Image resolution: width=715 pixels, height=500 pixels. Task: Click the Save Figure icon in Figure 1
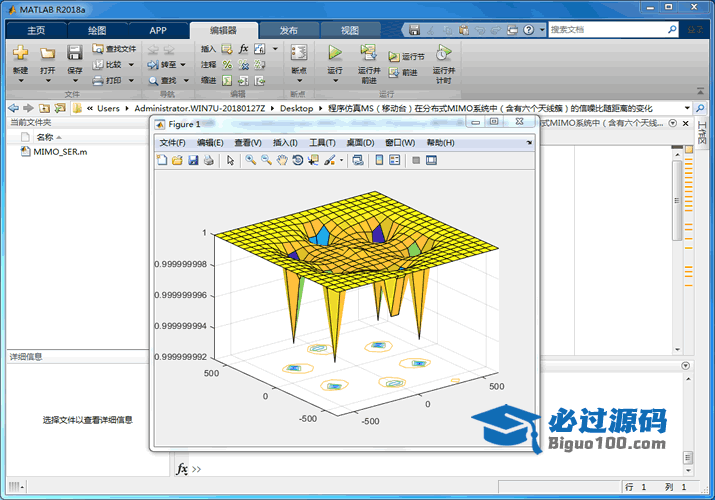193,160
